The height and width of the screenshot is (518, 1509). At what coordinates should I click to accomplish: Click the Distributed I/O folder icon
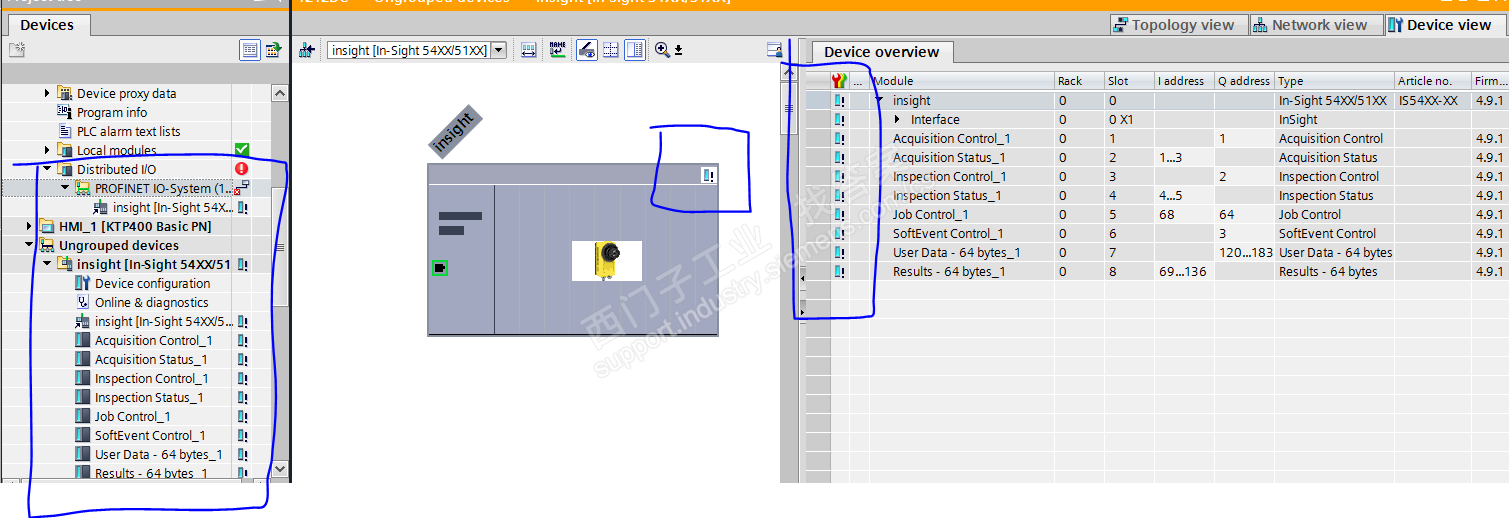(64, 169)
